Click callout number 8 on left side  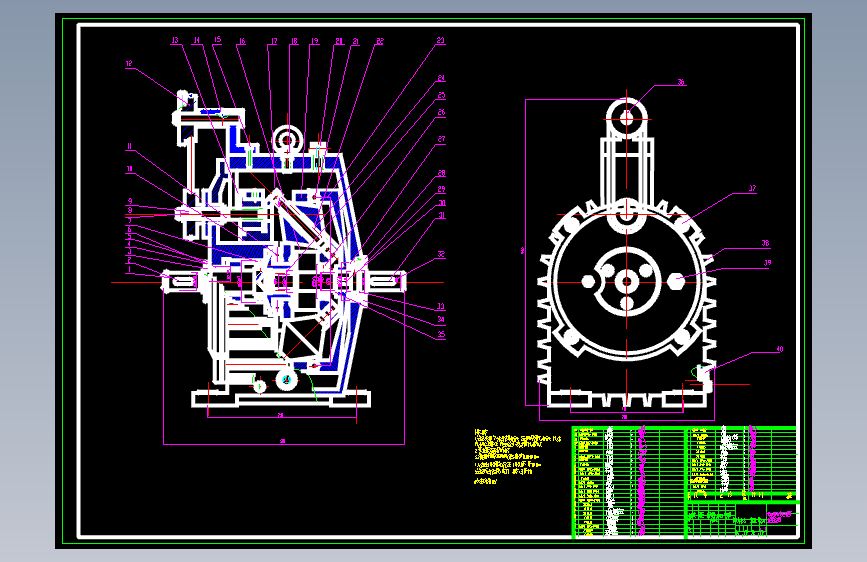click(x=130, y=210)
